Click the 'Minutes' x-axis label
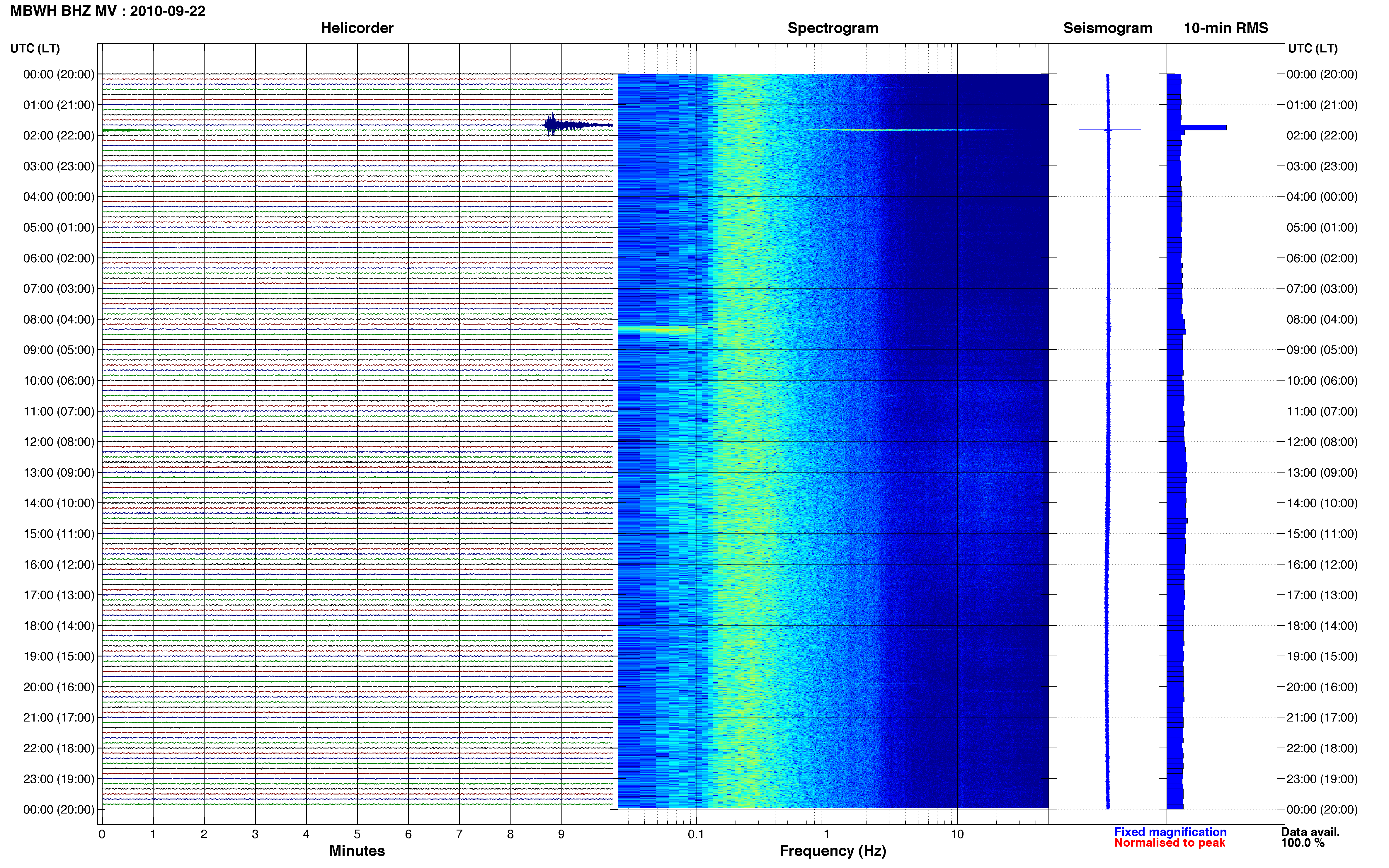1389x868 pixels. 357,851
